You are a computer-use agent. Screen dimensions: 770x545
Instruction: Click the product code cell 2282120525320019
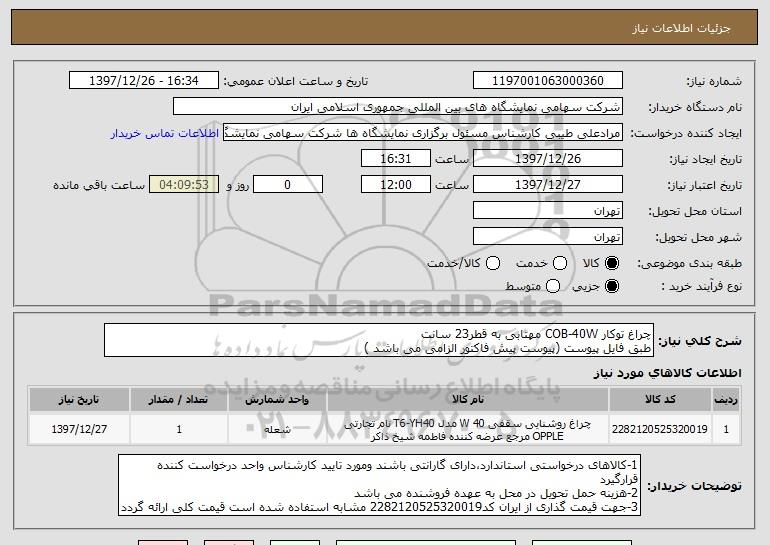tap(660, 429)
